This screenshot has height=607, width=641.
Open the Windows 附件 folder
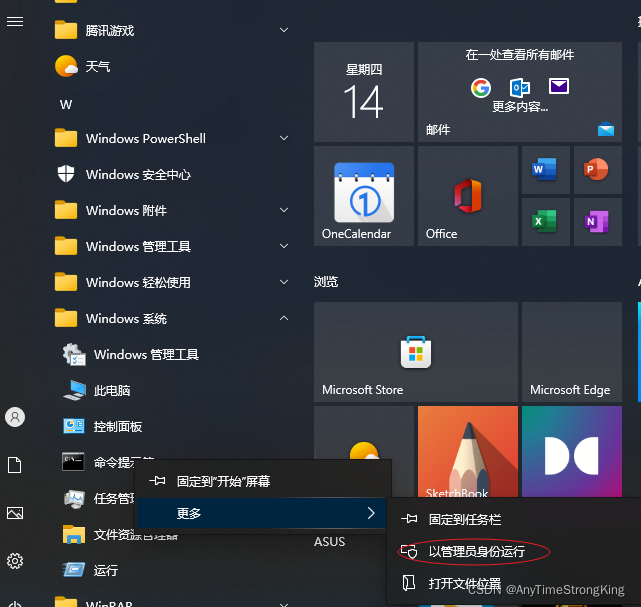(172, 210)
